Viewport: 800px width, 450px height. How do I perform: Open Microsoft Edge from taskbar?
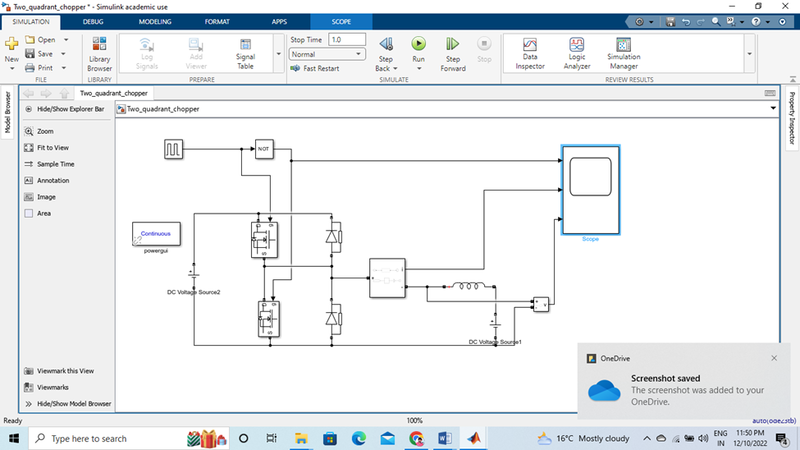point(359,438)
